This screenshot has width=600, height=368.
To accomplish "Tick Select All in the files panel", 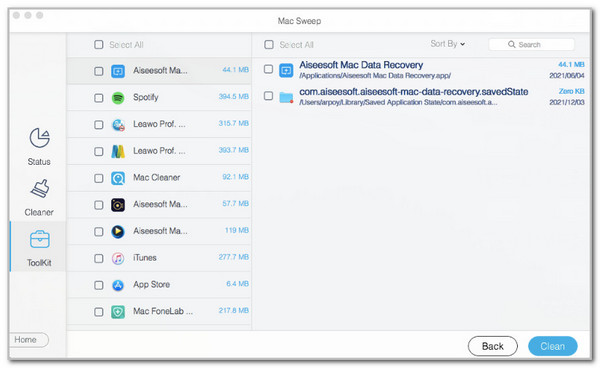I will coord(269,45).
